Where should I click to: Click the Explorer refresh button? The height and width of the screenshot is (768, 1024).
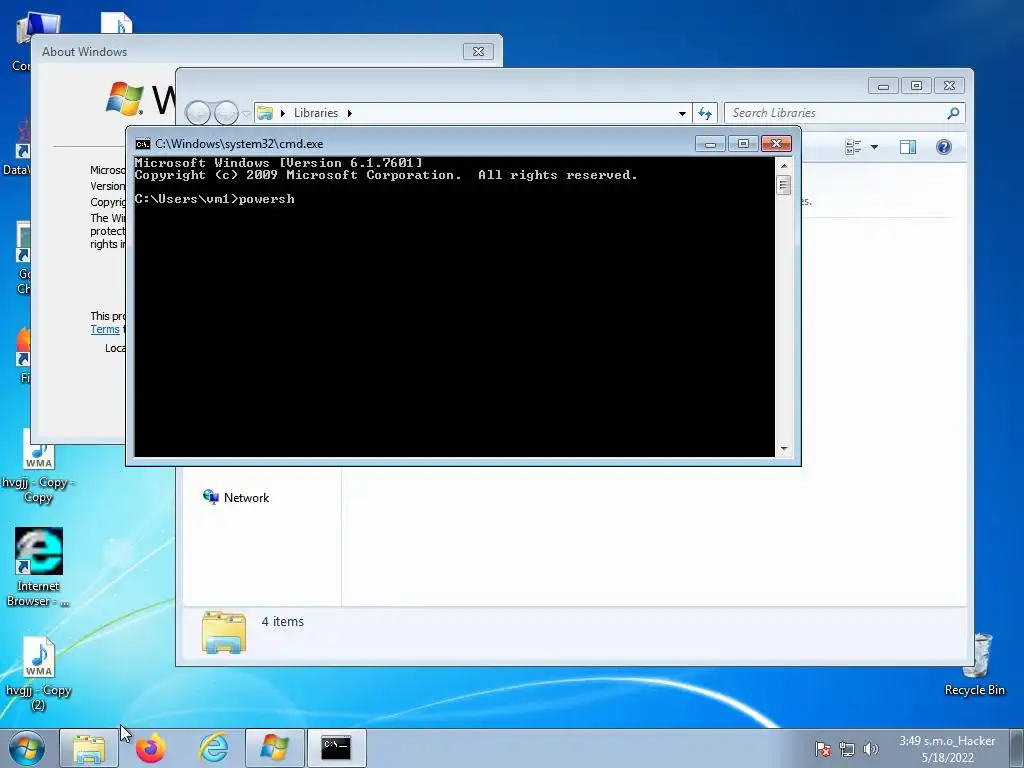point(705,113)
